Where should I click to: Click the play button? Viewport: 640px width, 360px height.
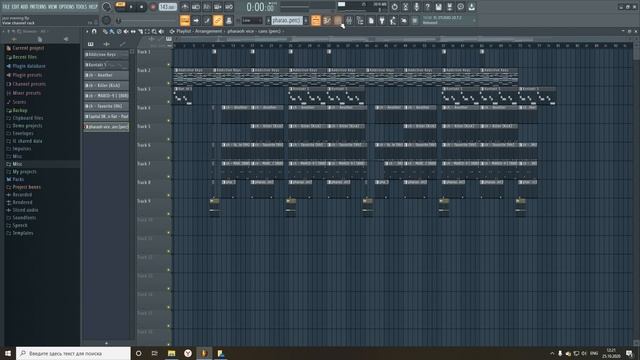[x=131, y=7]
